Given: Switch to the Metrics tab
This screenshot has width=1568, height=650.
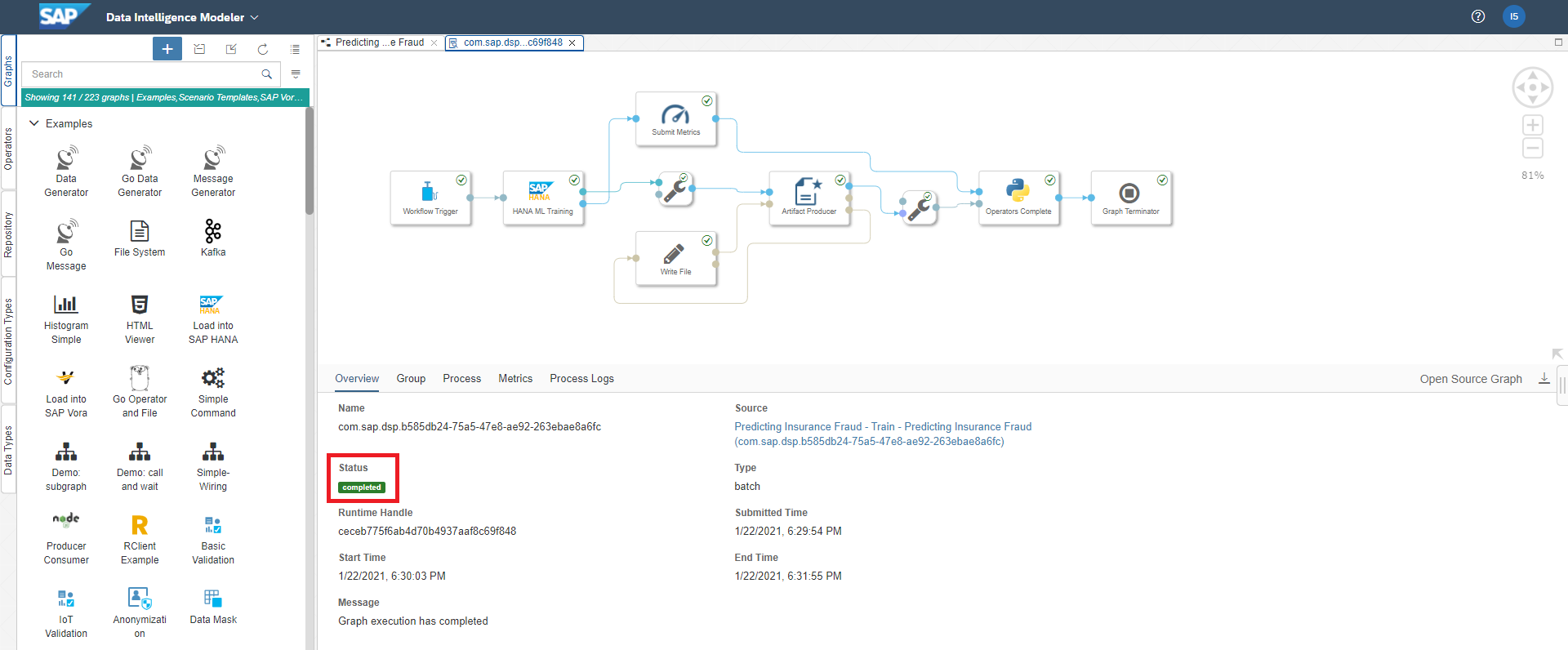Looking at the screenshot, I should 515,378.
